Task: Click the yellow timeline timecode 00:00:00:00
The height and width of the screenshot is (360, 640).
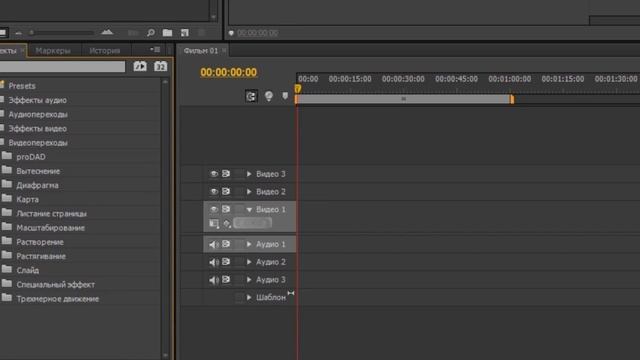Action: click(229, 72)
